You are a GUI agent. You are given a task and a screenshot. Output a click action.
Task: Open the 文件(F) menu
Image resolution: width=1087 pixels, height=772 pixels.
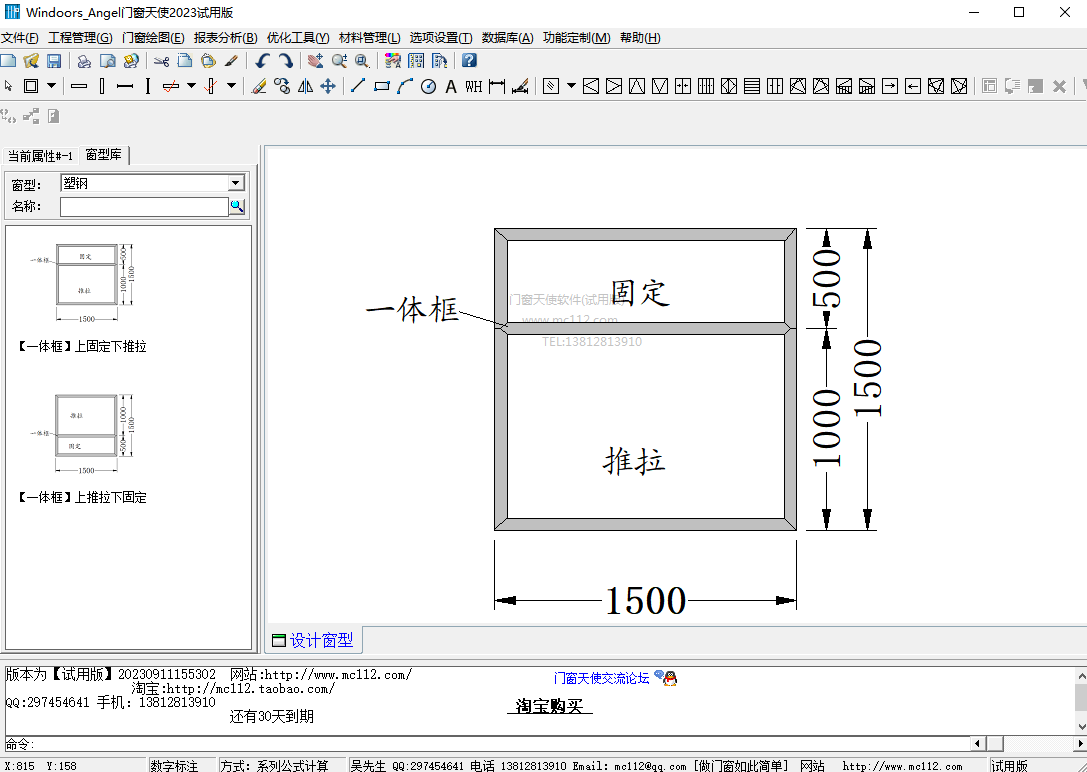19,38
